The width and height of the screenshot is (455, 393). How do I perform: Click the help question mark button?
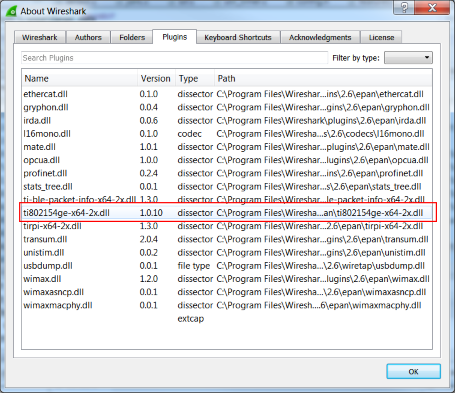pyautogui.click(x=404, y=7)
